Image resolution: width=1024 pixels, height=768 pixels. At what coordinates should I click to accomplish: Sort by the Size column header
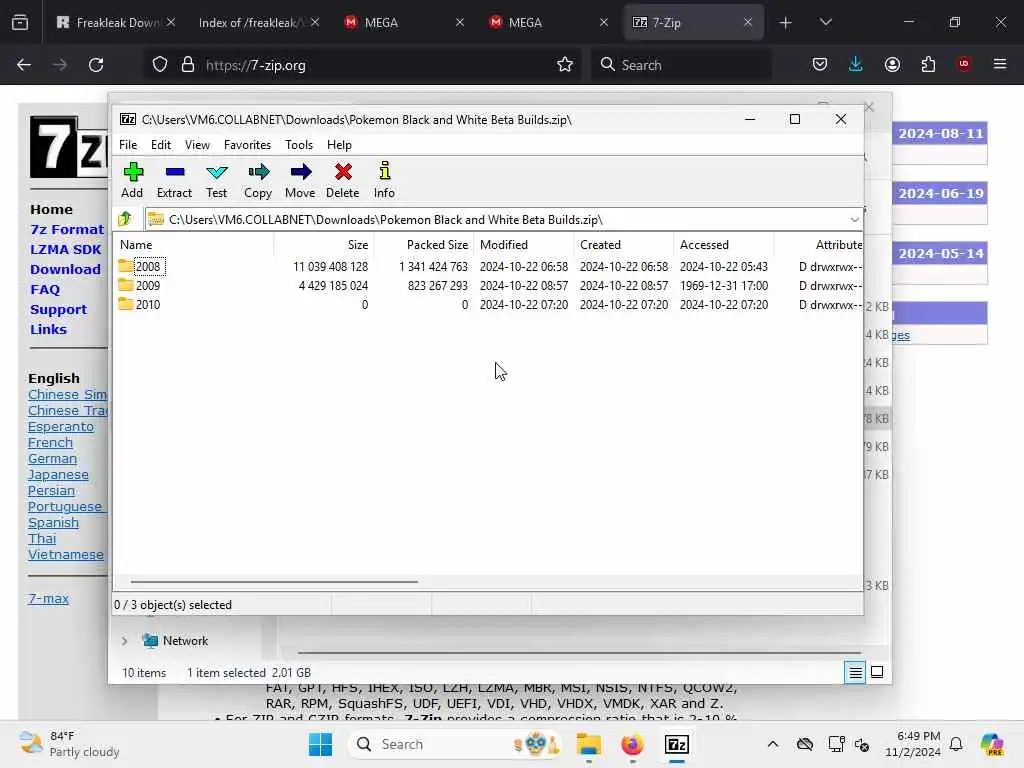tap(323, 245)
